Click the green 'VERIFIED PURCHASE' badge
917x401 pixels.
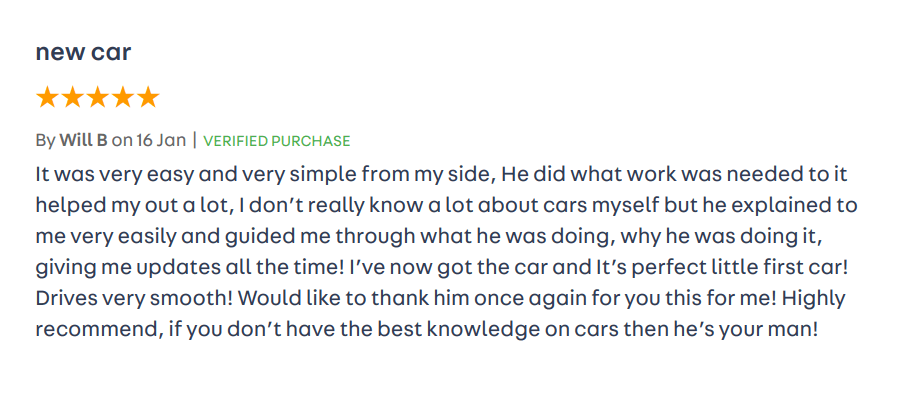tap(277, 141)
